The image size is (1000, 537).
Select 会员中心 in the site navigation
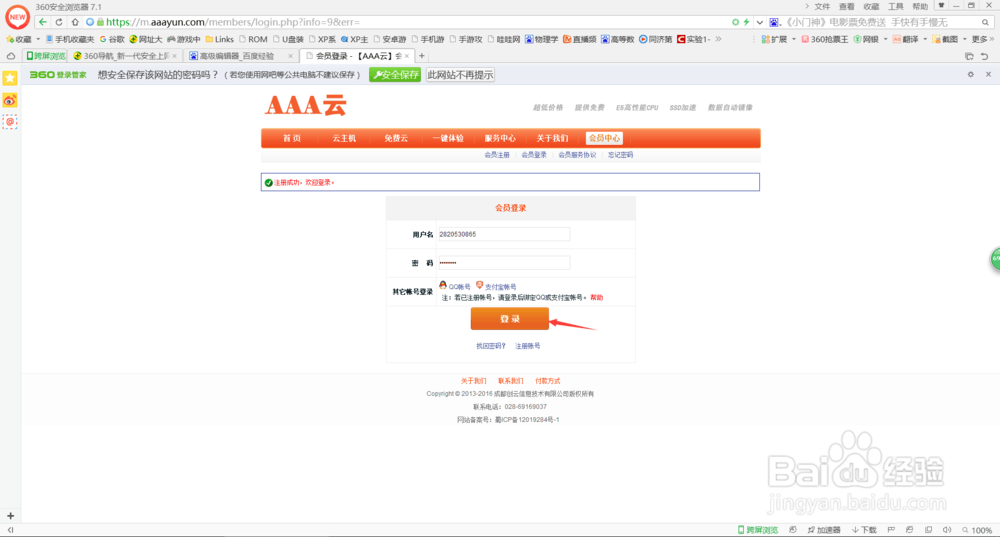(x=604, y=138)
